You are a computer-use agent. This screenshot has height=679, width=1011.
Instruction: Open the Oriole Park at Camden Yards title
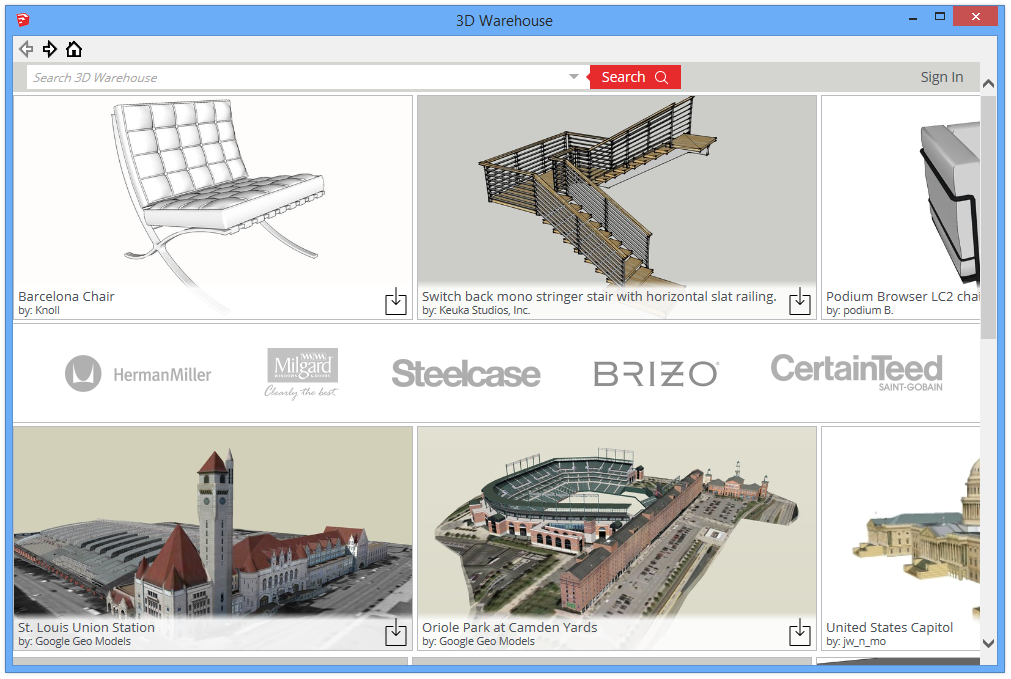point(509,627)
